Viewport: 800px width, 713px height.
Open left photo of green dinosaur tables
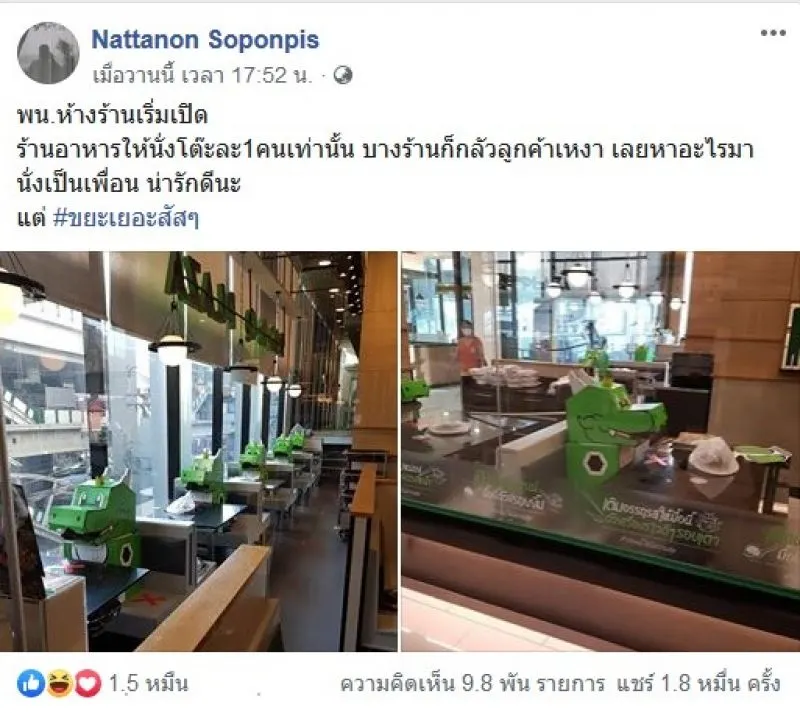[x=198, y=451]
